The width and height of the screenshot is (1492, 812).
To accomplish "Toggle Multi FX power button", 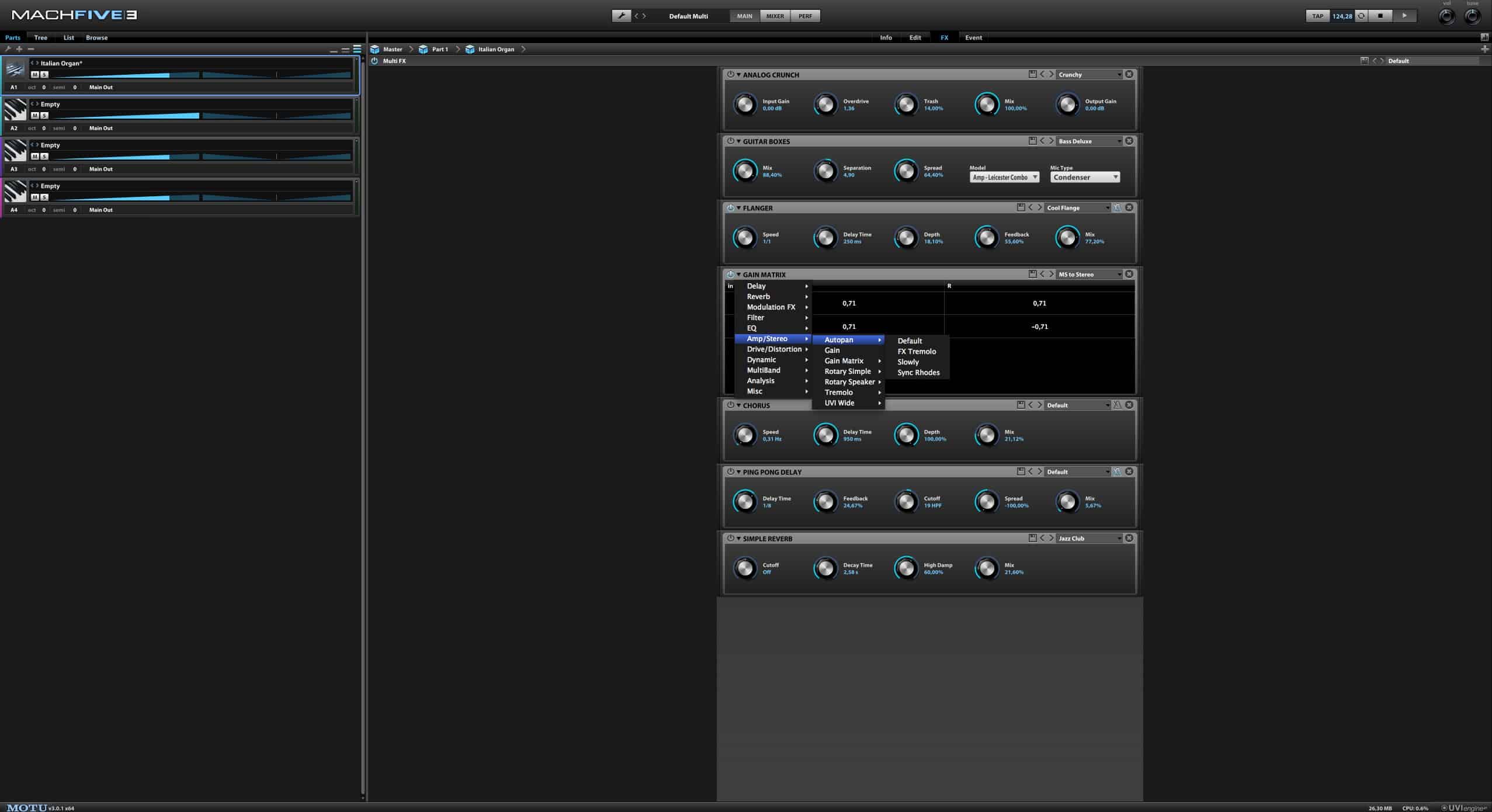I will 374,61.
